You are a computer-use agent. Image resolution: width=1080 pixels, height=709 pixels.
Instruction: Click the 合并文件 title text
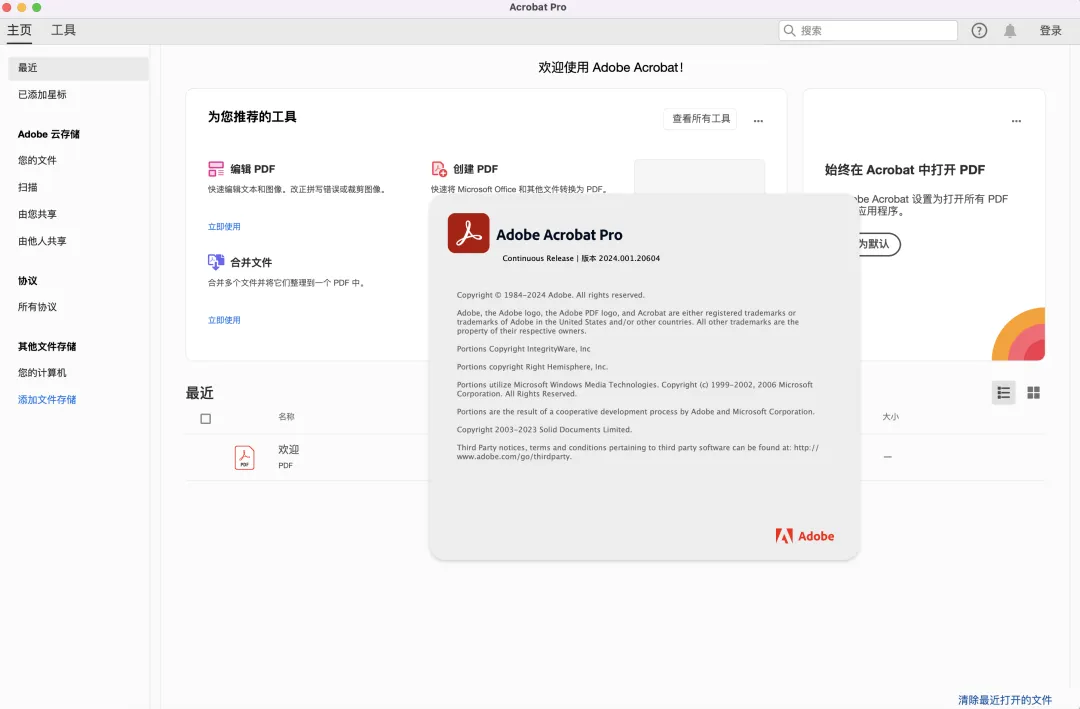[251, 262]
